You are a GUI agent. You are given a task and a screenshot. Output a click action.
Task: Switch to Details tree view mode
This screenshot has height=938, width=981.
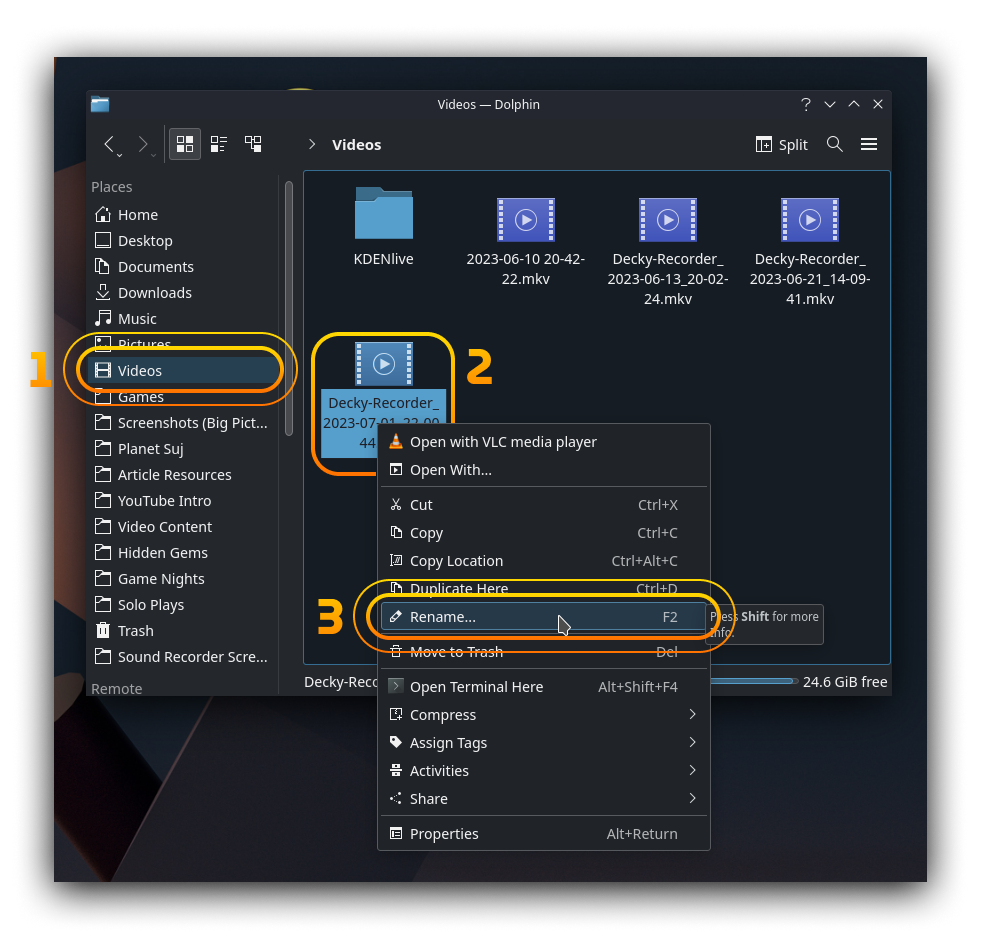[x=253, y=145]
